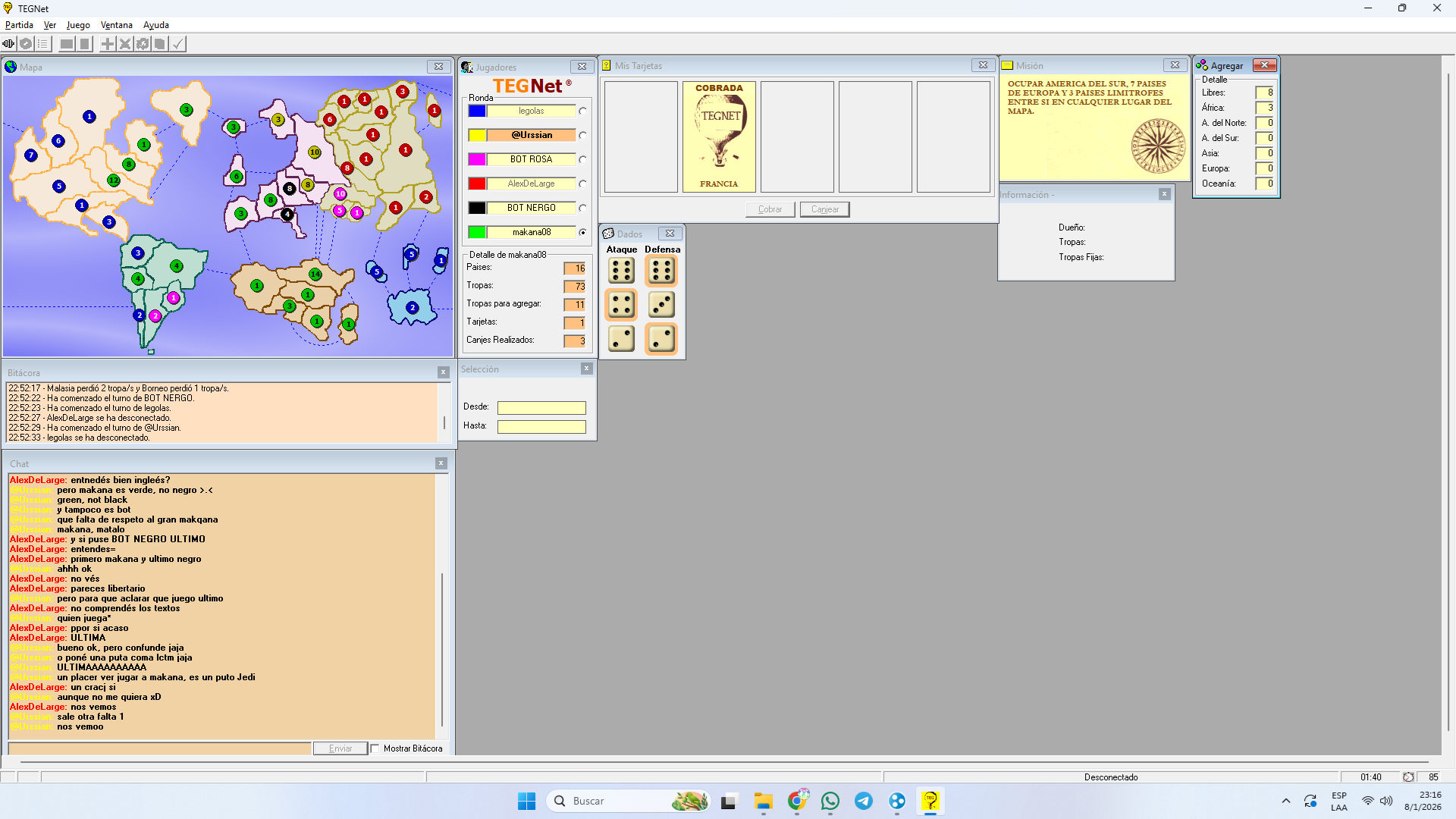Open WhatsApp from the taskbar
1456x819 pixels.
[830, 801]
